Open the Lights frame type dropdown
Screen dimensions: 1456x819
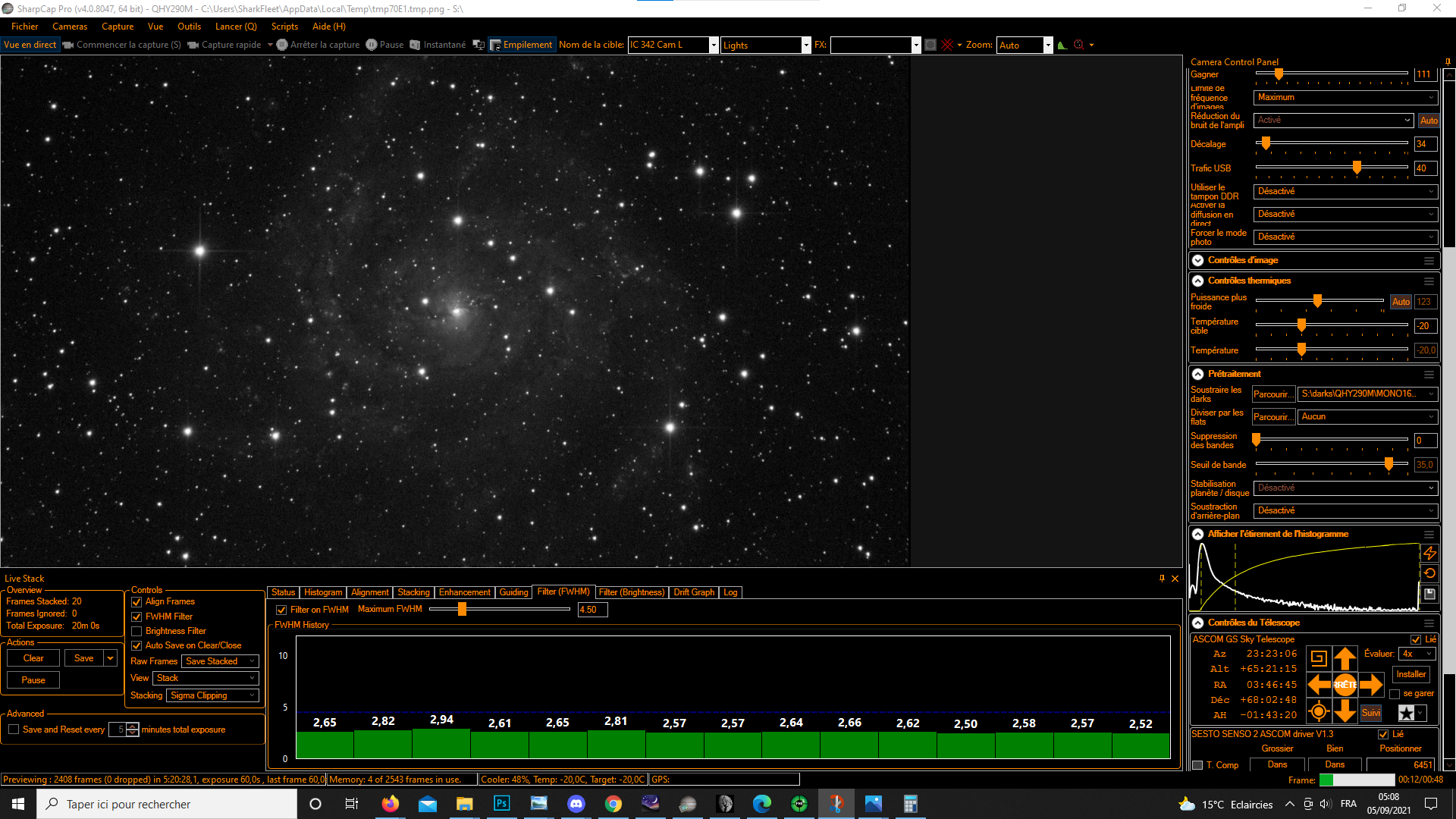[806, 45]
